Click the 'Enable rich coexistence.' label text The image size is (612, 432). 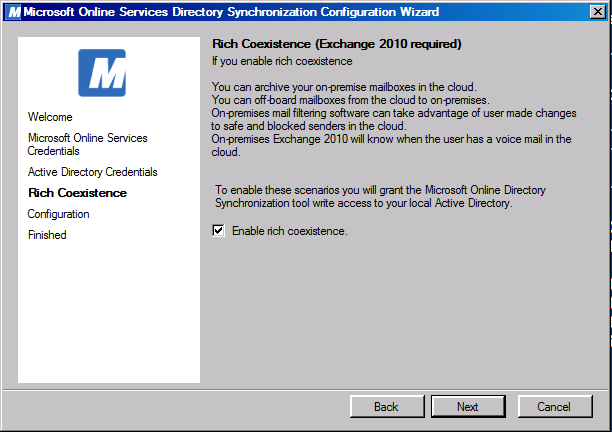click(x=290, y=231)
